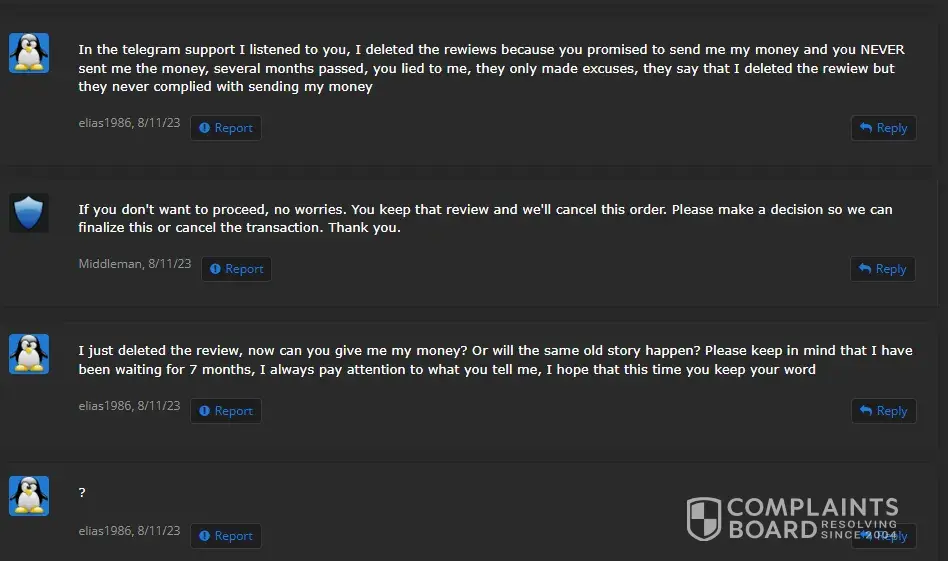This screenshot has width=948, height=561.
Task: Report the question mark comment
Action: point(226,536)
